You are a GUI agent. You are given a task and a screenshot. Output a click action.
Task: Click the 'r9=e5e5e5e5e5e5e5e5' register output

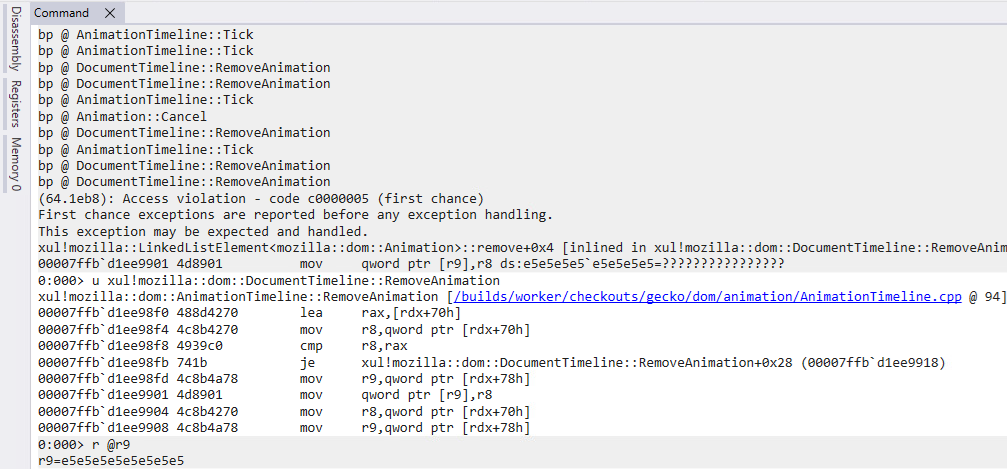point(111,461)
